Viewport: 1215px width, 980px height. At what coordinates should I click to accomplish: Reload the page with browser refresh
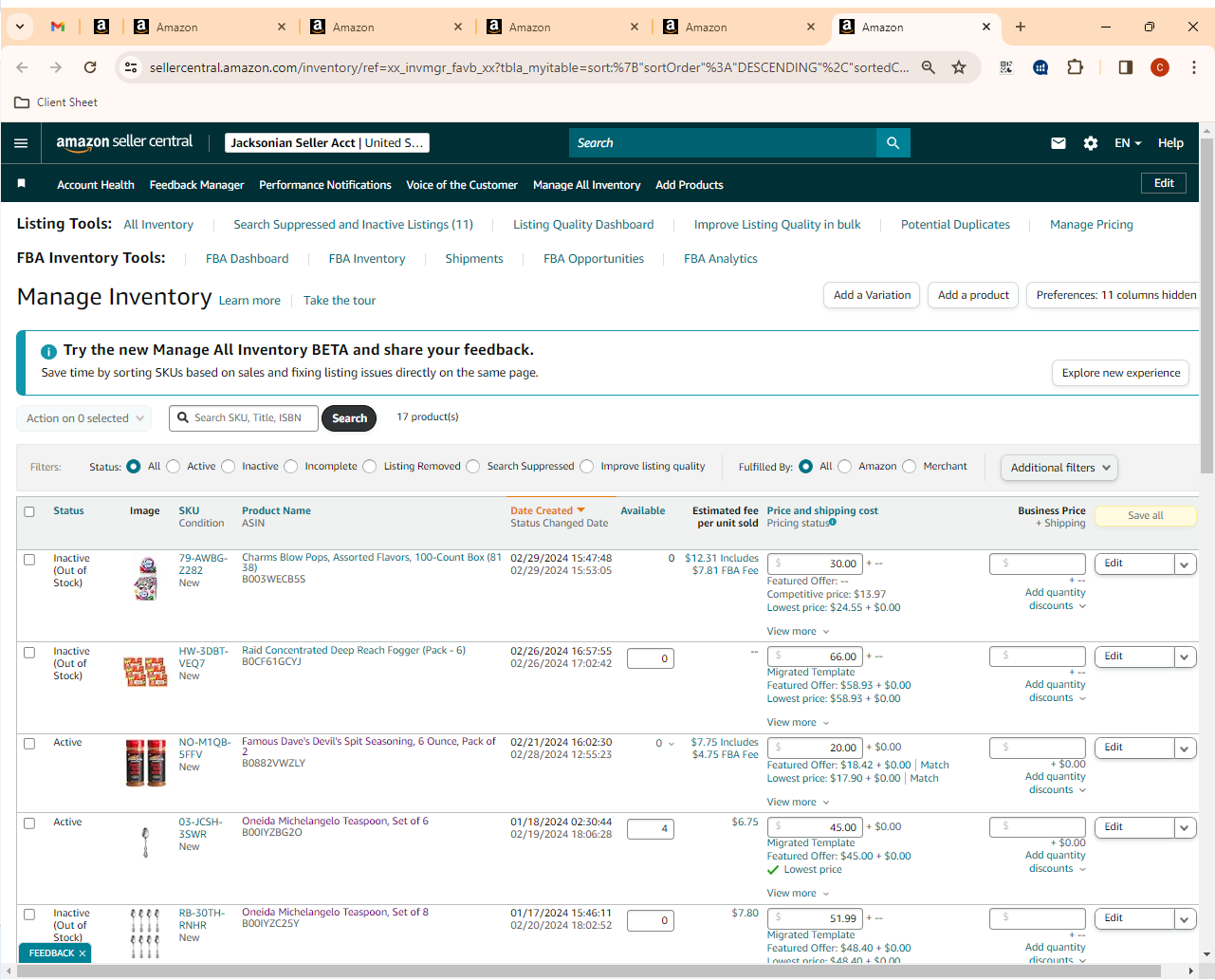[90, 67]
